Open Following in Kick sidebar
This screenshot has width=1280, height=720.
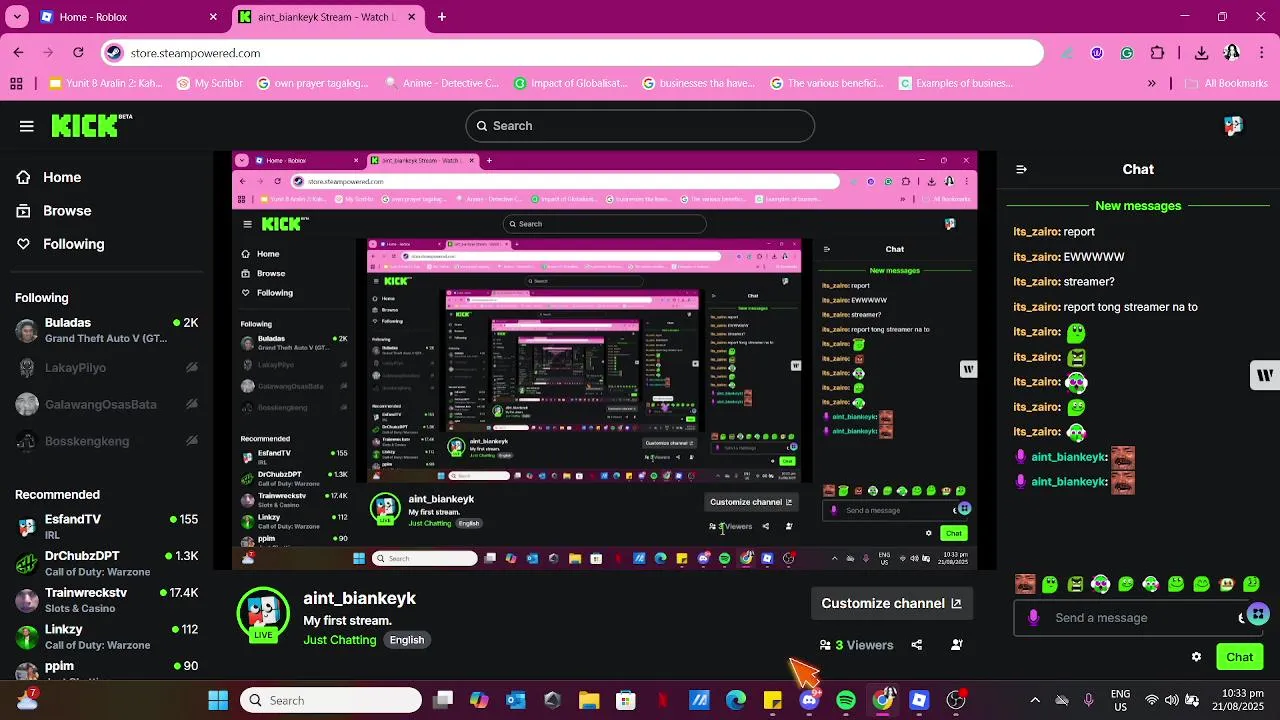[x=60, y=244]
